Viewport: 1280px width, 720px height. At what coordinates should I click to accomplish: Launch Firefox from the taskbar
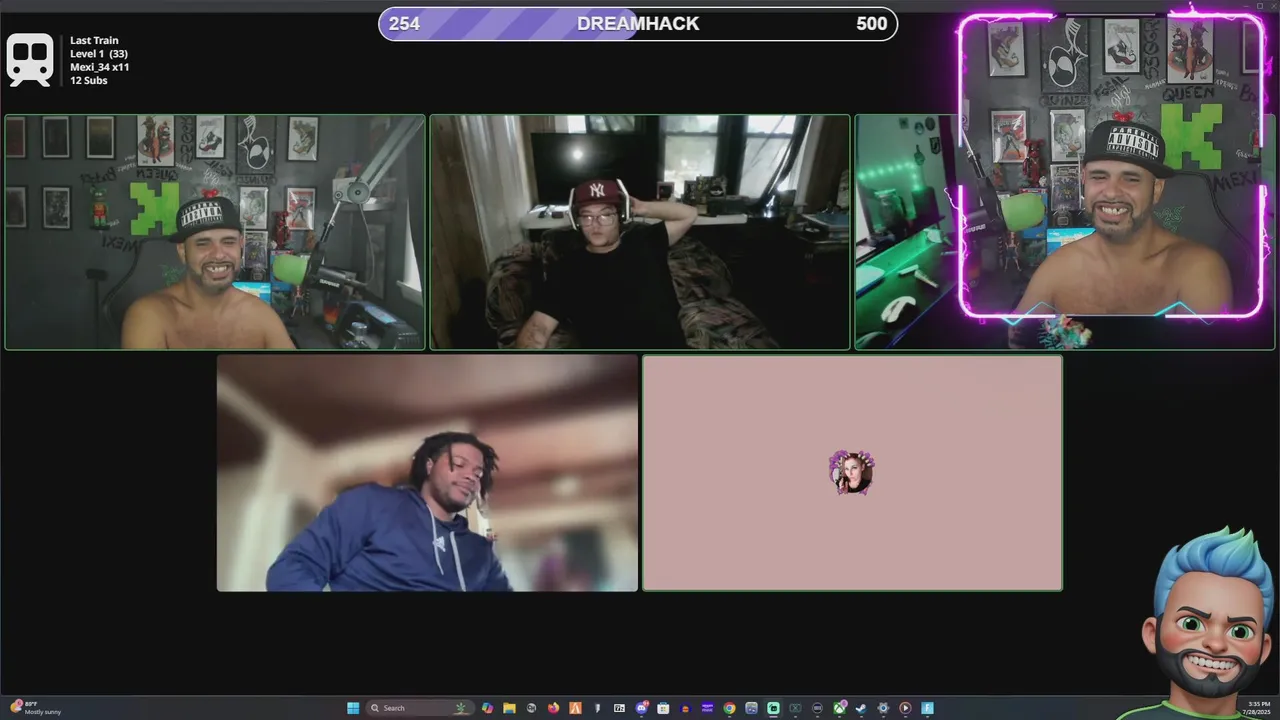pyautogui.click(x=553, y=708)
